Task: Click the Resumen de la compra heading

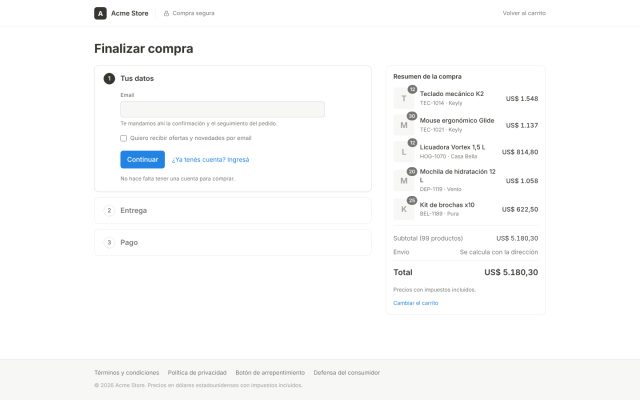Action: point(427,77)
